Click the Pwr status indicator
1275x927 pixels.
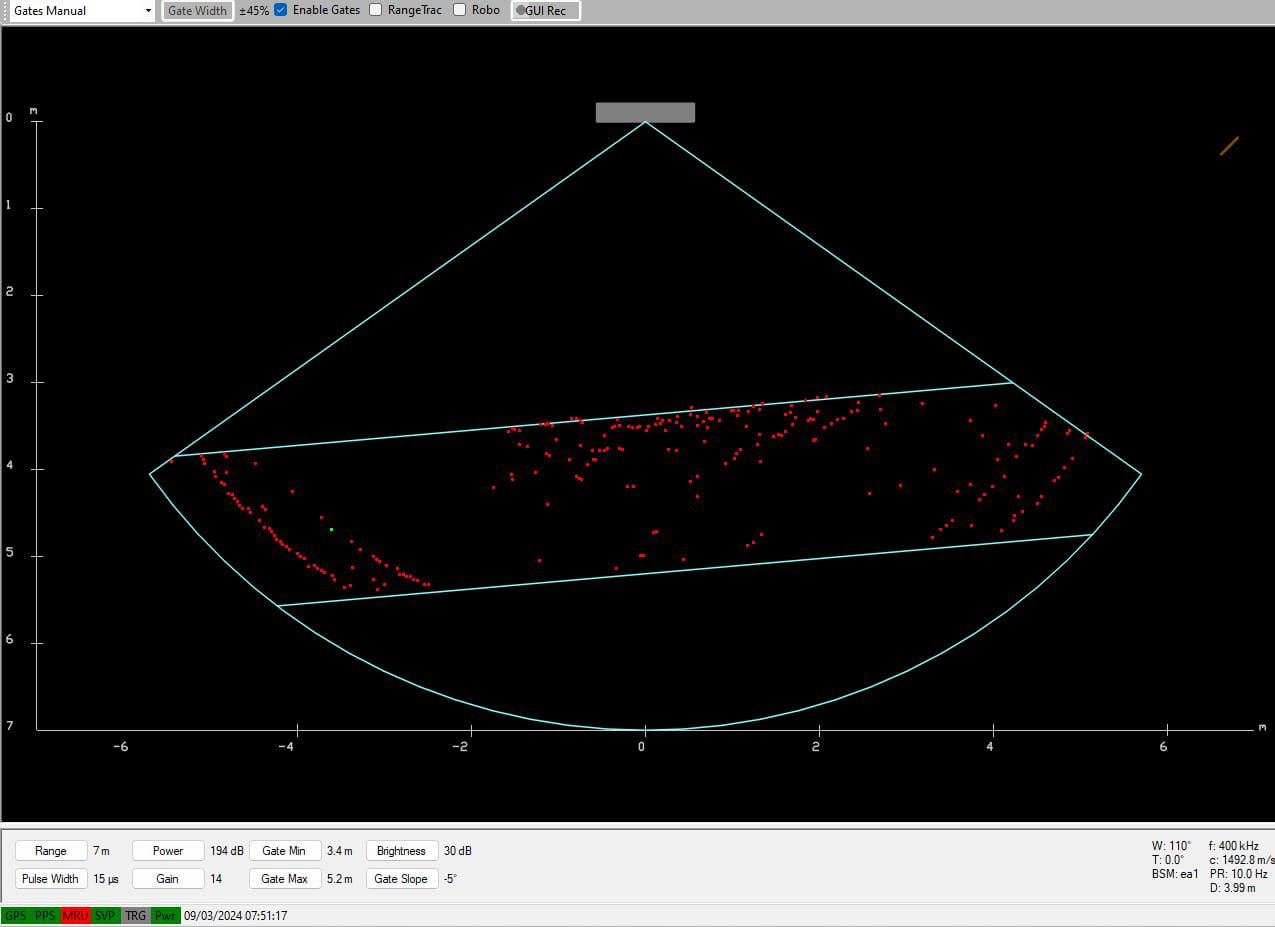click(x=165, y=916)
